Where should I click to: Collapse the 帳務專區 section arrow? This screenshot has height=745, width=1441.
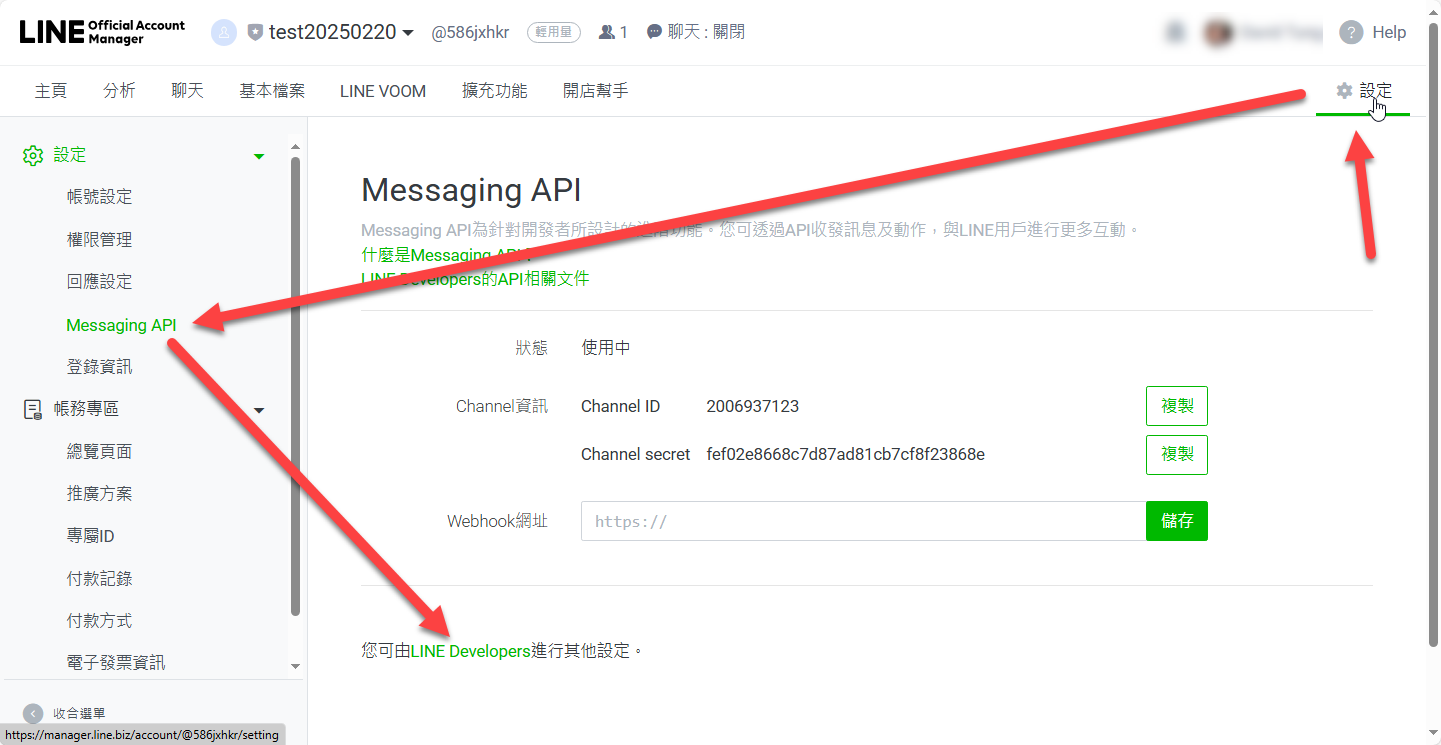(x=259, y=410)
